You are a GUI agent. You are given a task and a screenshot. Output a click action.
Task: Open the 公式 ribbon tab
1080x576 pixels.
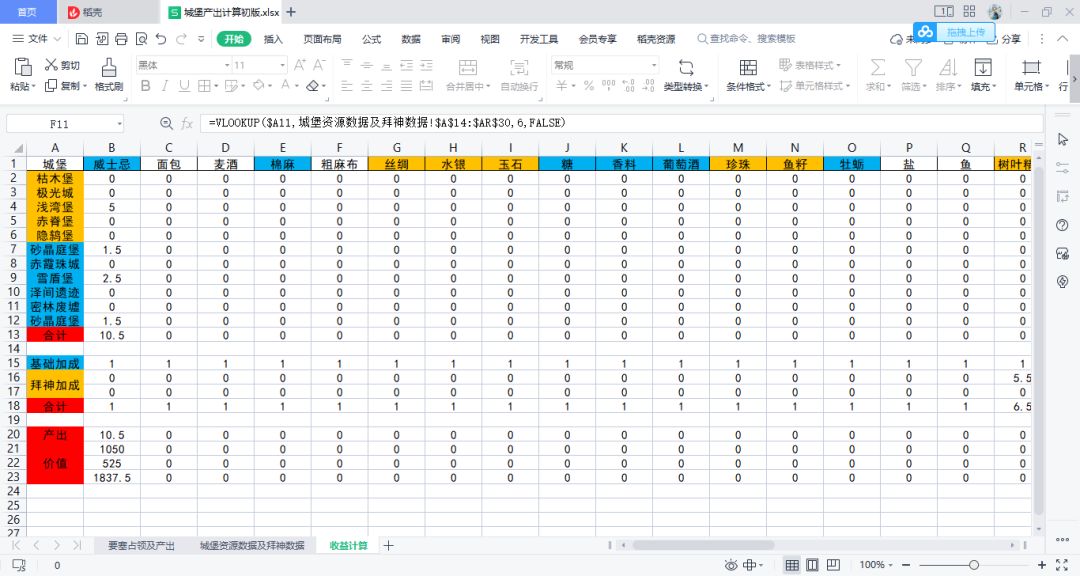pos(371,39)
